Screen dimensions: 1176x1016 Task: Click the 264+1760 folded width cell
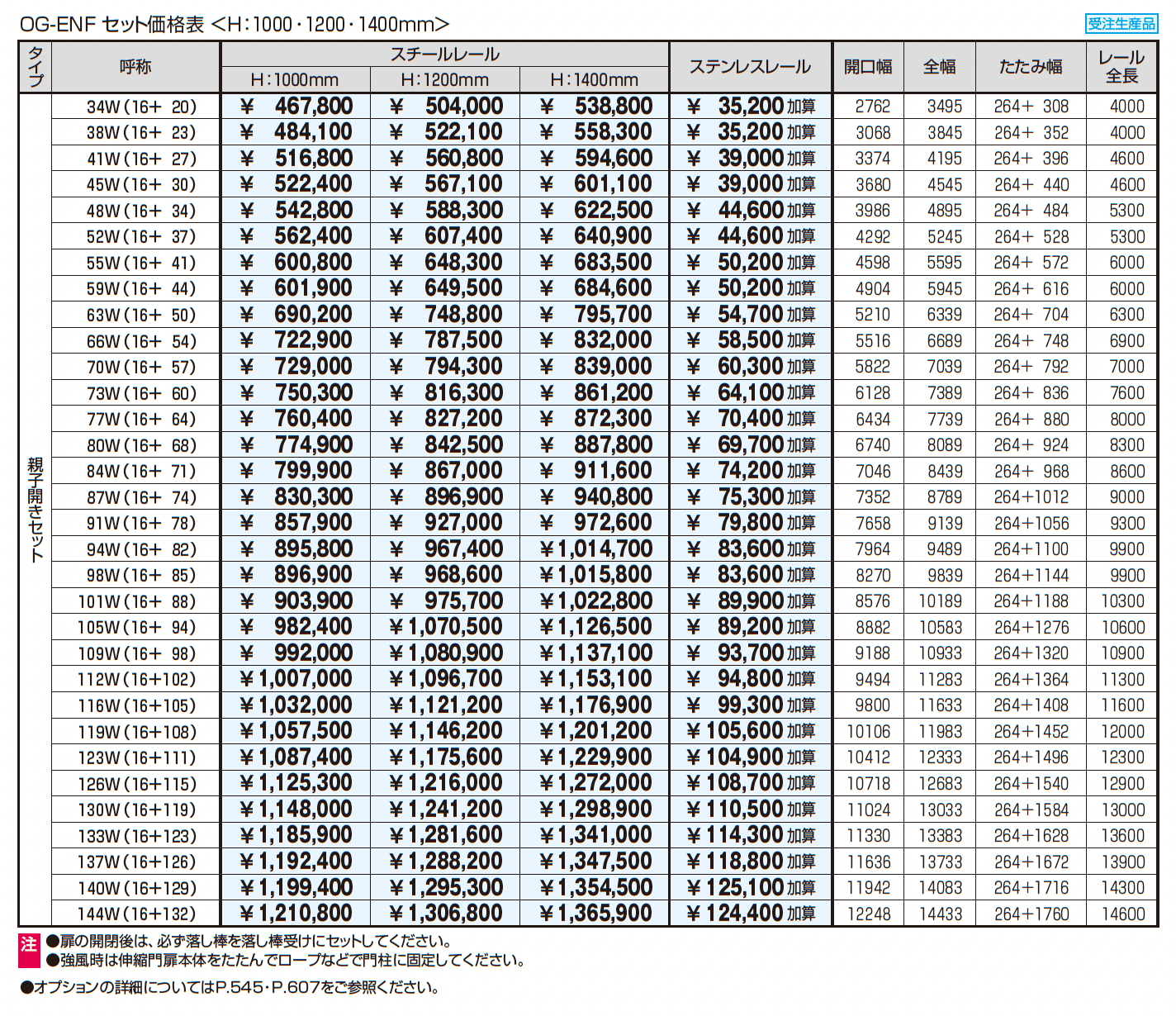tap(1031, 914)
